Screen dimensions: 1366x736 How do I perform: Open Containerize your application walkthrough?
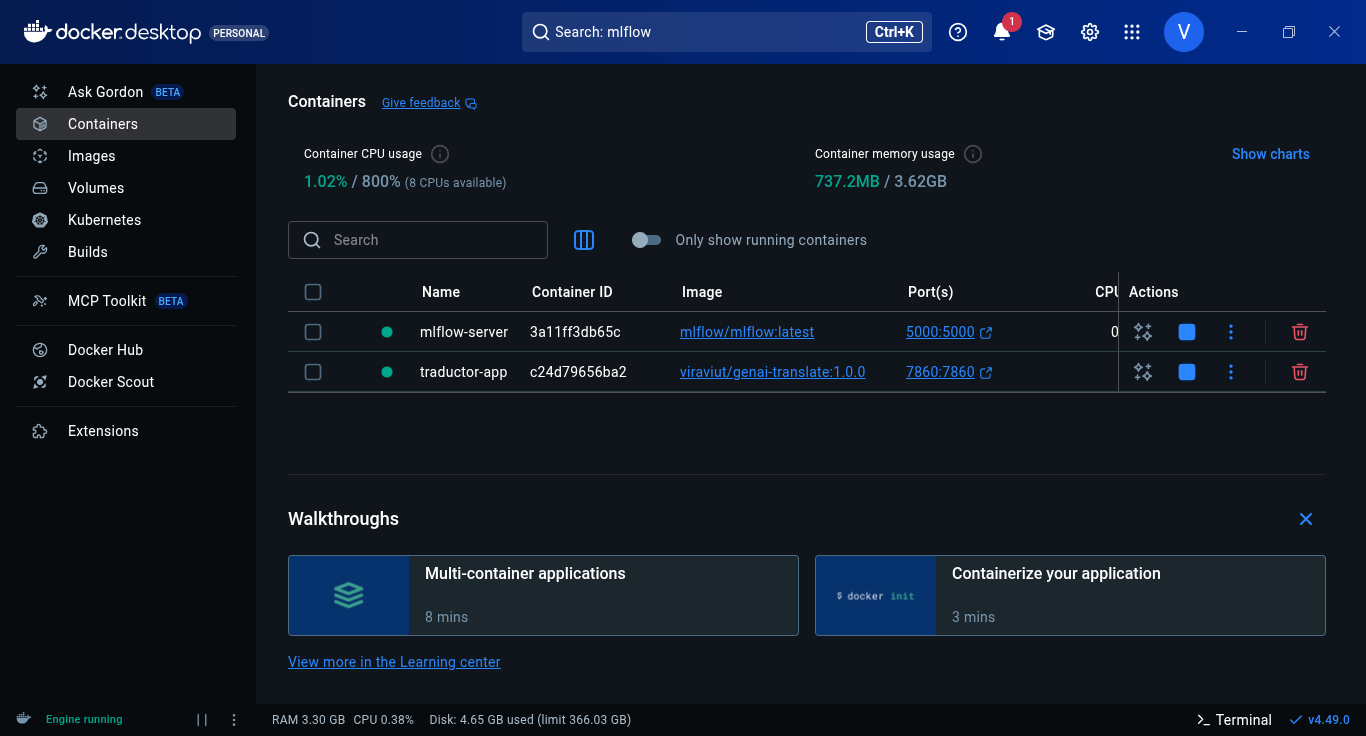(x=1070, y=595)
